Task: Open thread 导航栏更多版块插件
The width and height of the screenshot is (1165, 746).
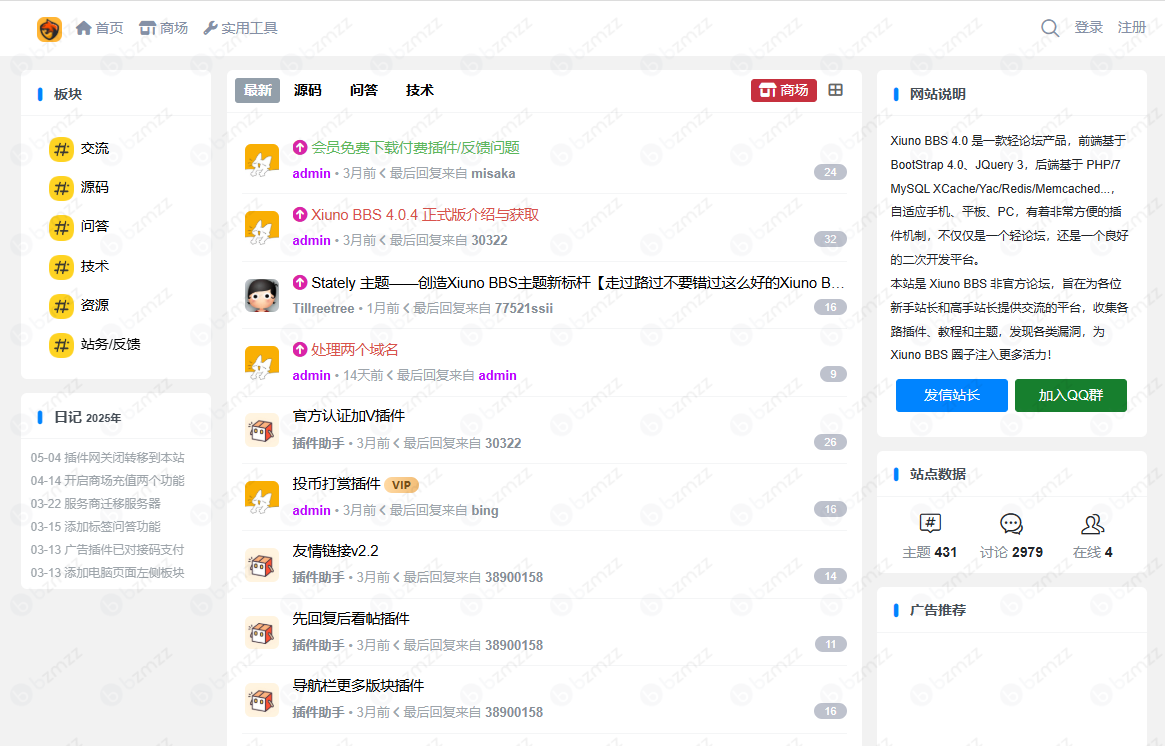Action: 359,685
